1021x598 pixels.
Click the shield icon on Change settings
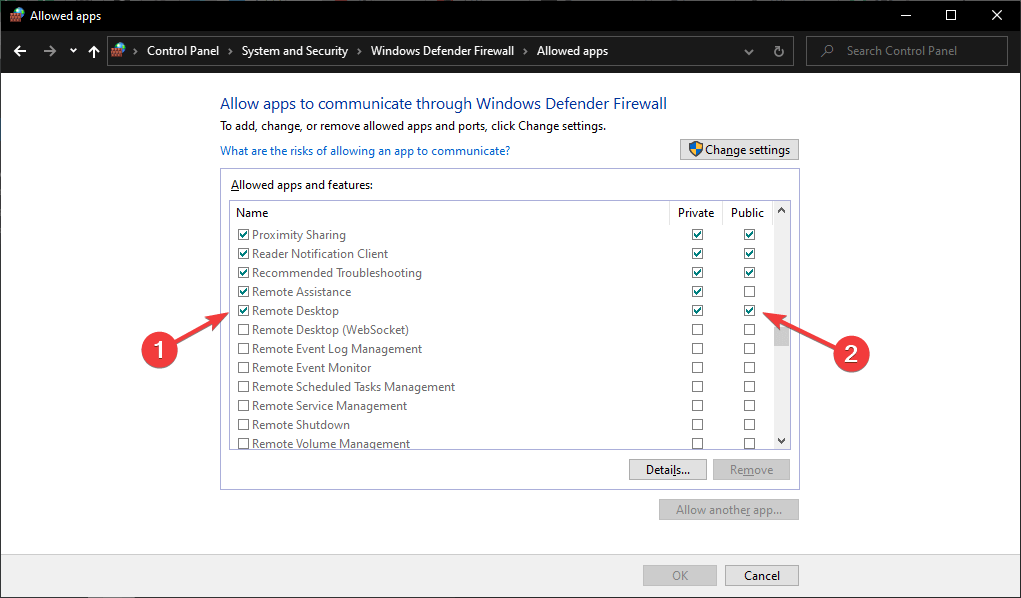tap(695, 149)
